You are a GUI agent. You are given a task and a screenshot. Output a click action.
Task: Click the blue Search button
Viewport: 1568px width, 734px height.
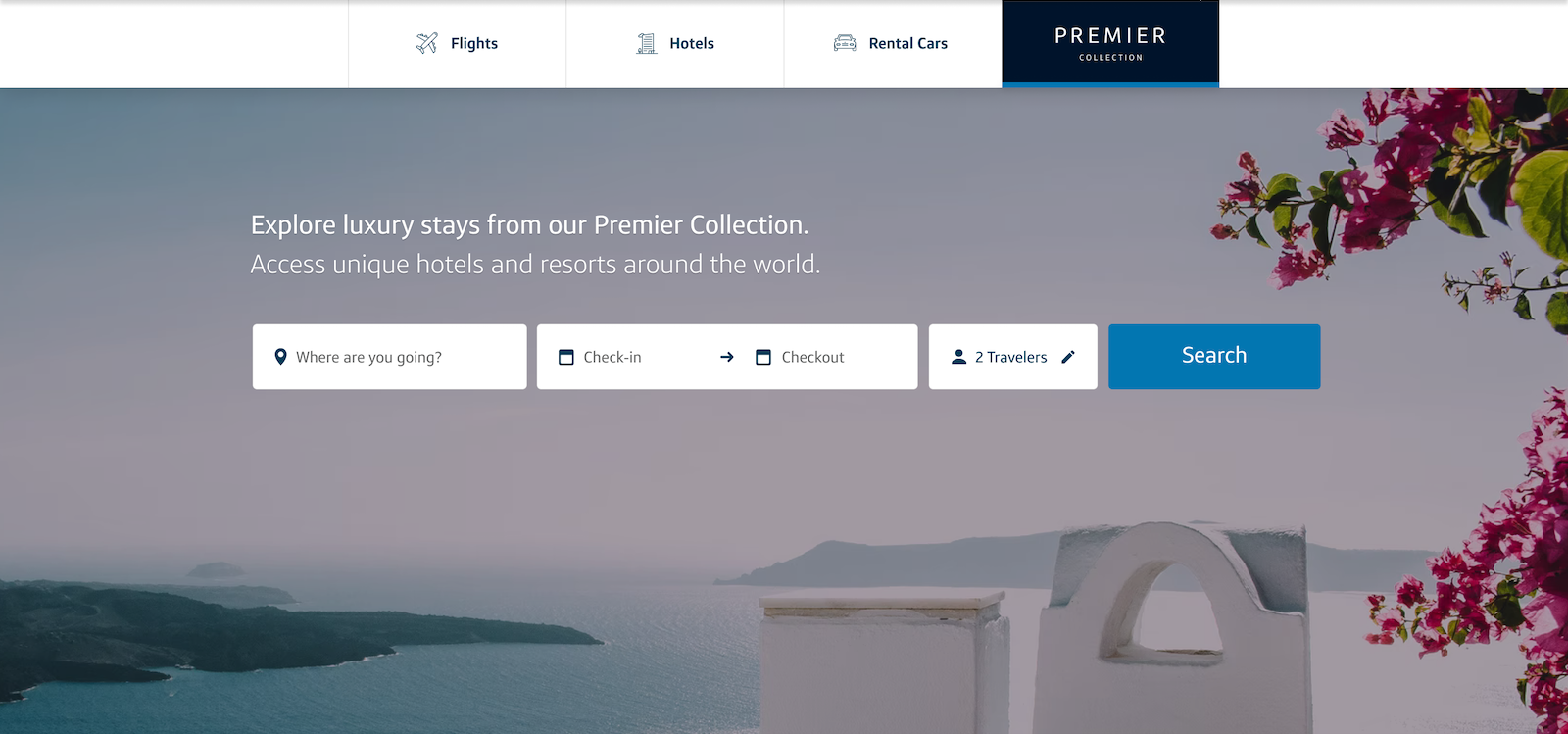point(1214,357)
